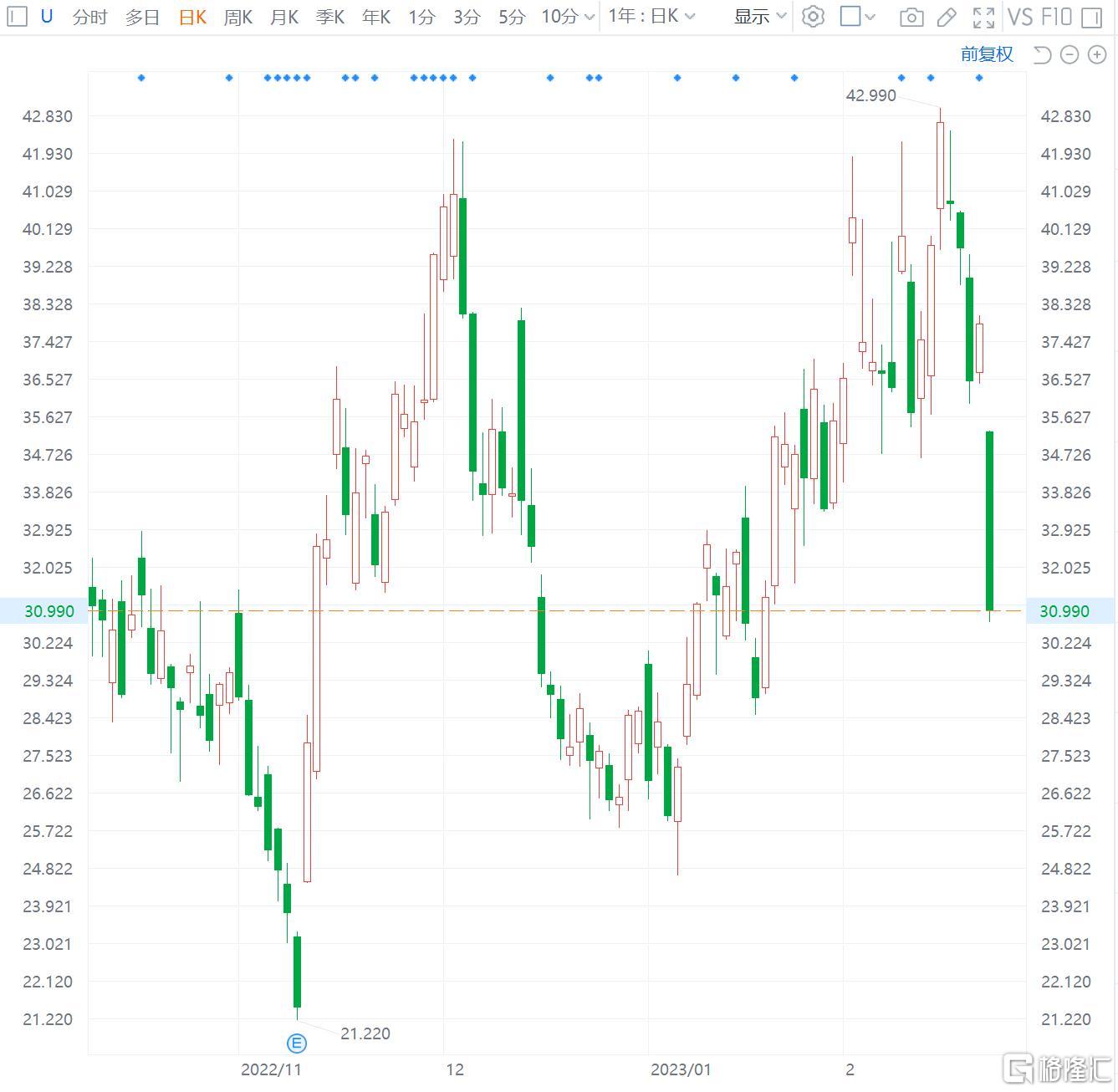This screenshot has width=1118, height=1092.
Task: Expand the 10分 interval dropdown
Action: [568, 17]
